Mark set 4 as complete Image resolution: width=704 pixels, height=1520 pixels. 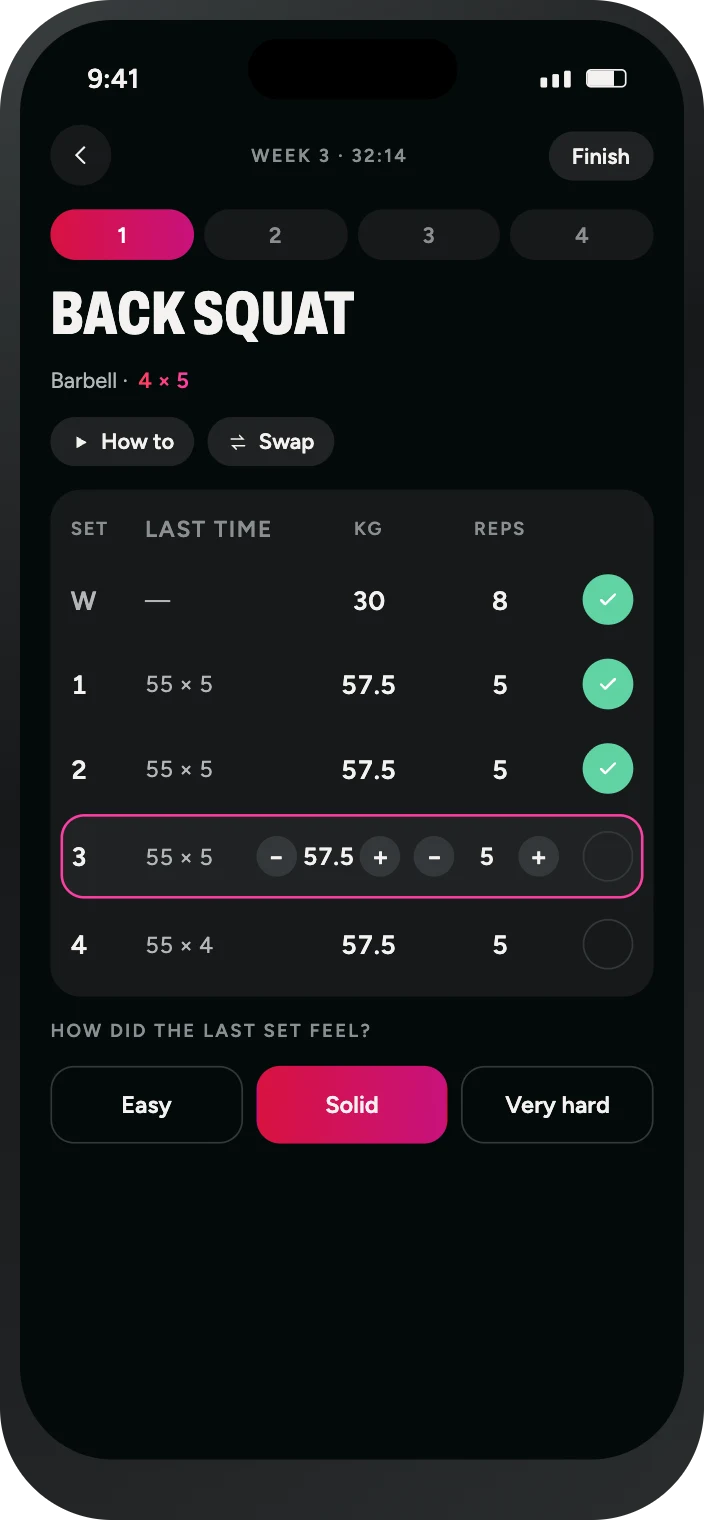coord(608,945)
